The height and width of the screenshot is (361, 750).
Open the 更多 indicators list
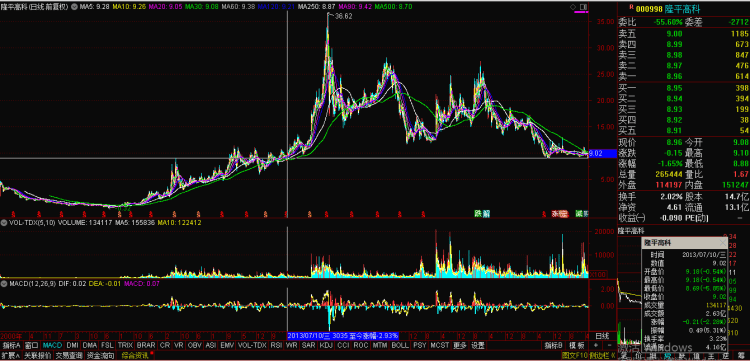(x=460, y=345)
